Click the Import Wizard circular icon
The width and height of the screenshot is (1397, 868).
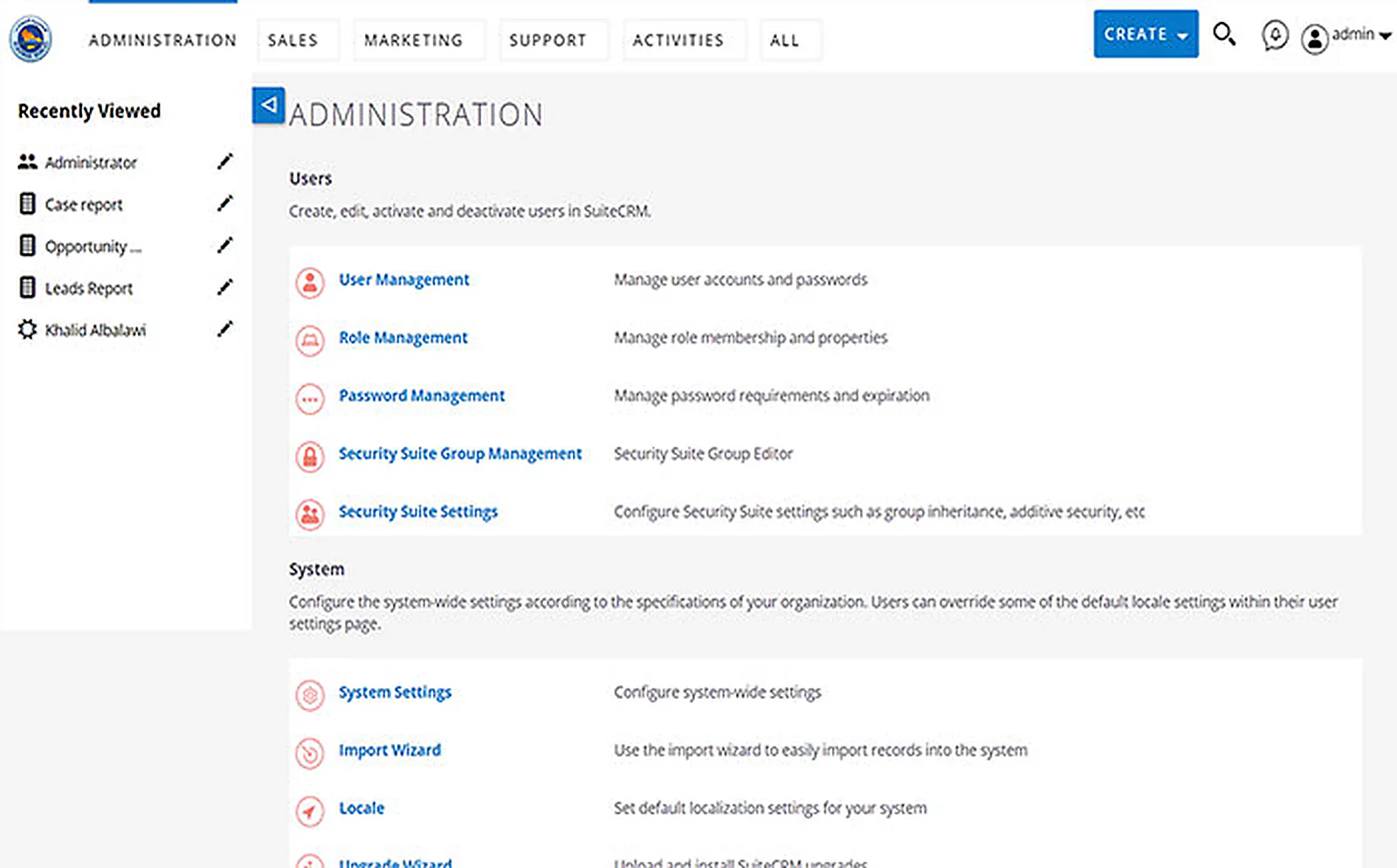pos(310,753)
